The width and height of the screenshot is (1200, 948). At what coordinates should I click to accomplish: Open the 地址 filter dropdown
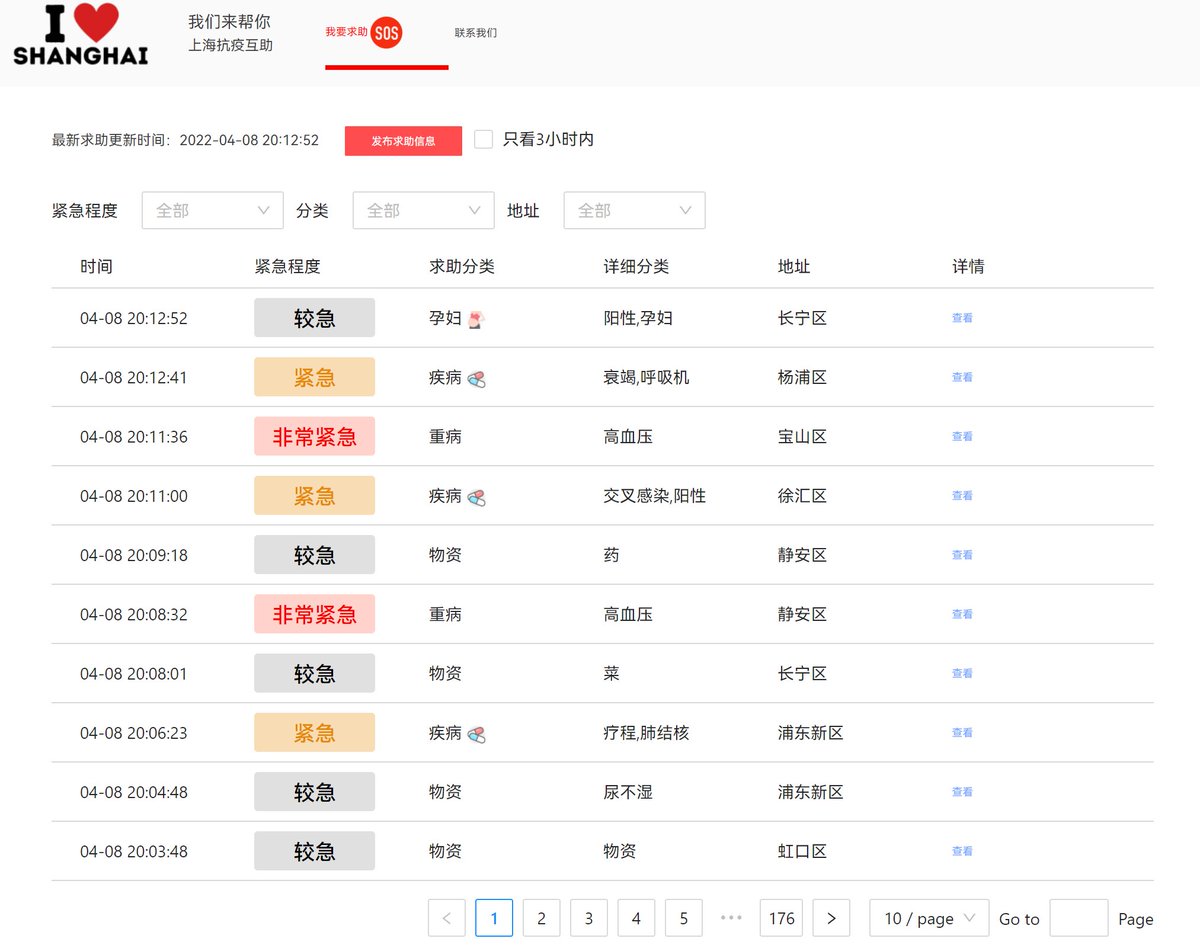(x=634, y=211)
